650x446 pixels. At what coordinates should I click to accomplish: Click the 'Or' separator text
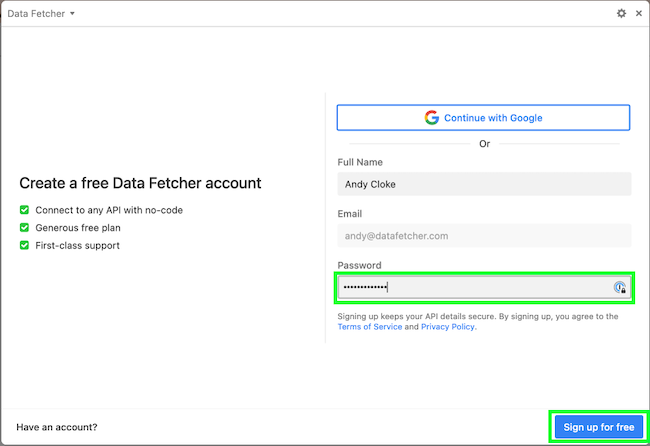(x=485, y=144)
